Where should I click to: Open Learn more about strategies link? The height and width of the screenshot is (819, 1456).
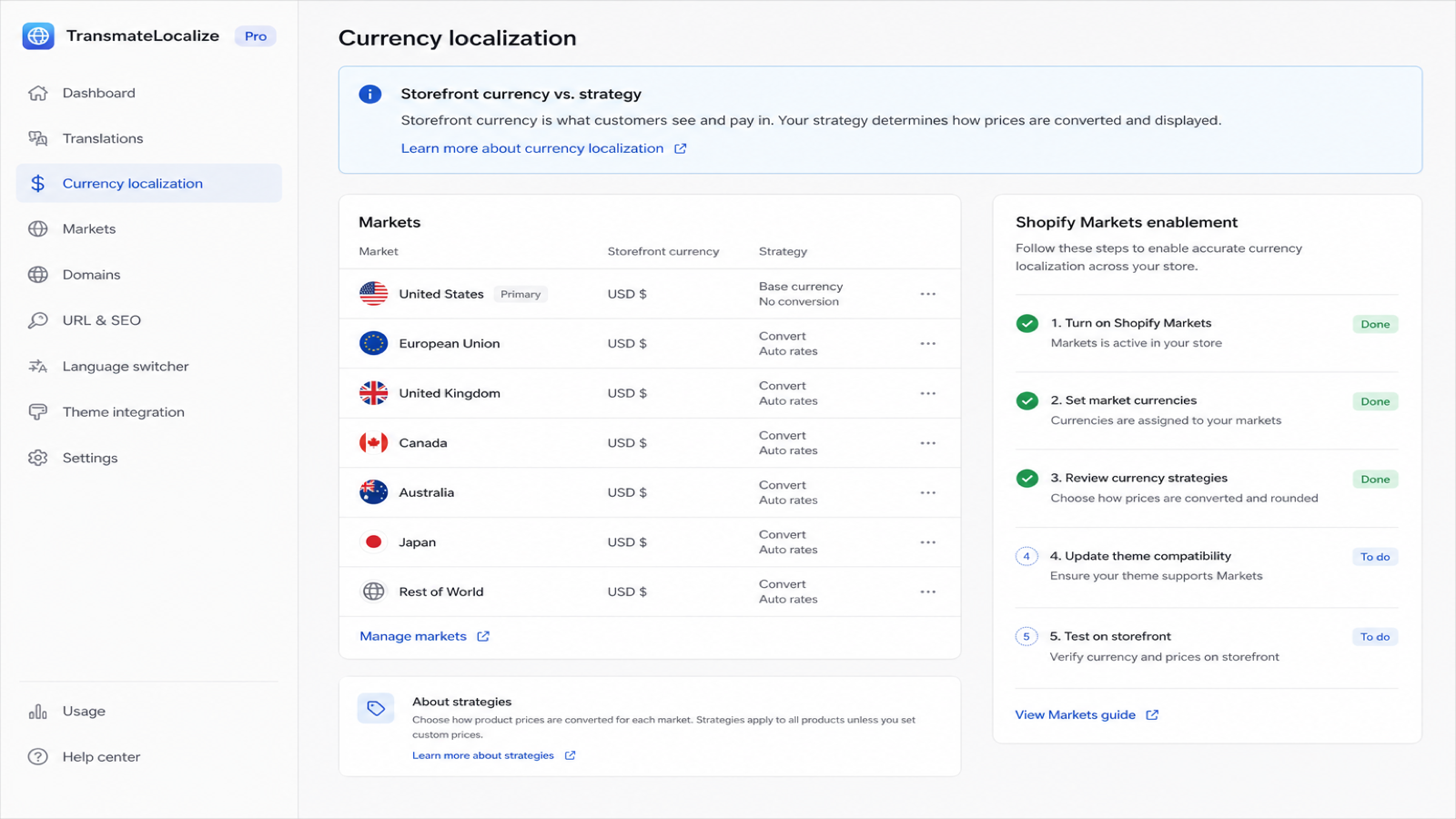[x=493, y=755]
